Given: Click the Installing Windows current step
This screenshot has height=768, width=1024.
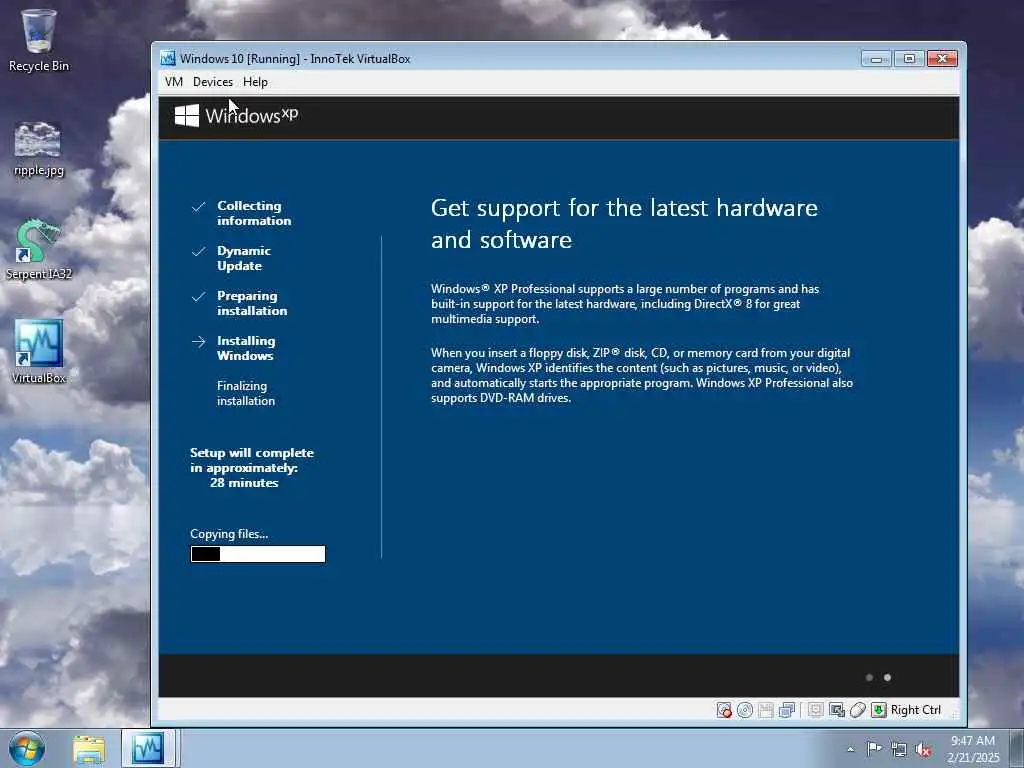Looking at the screenshot, I should coord(246,348).
